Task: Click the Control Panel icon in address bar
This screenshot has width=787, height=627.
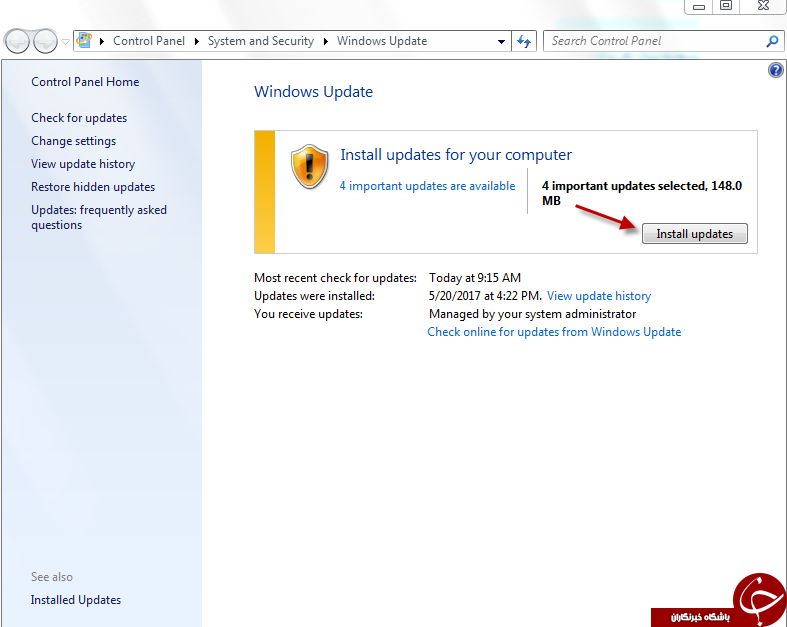Action: (x=84, y=41)
